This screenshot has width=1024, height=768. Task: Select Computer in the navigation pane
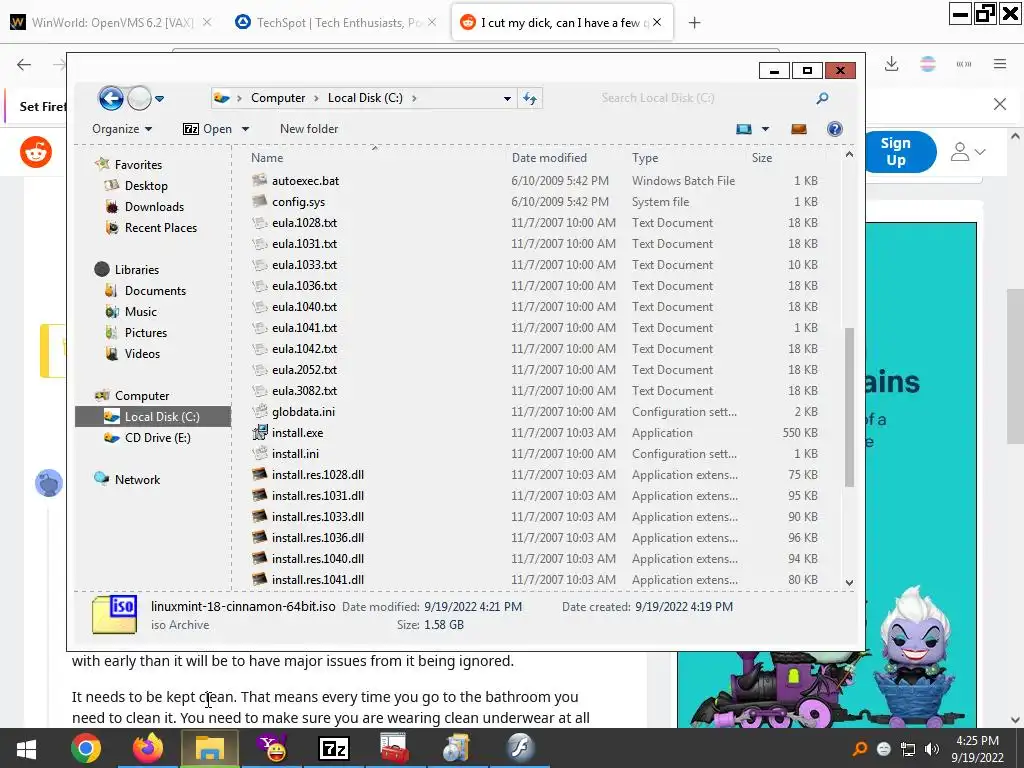142,396
